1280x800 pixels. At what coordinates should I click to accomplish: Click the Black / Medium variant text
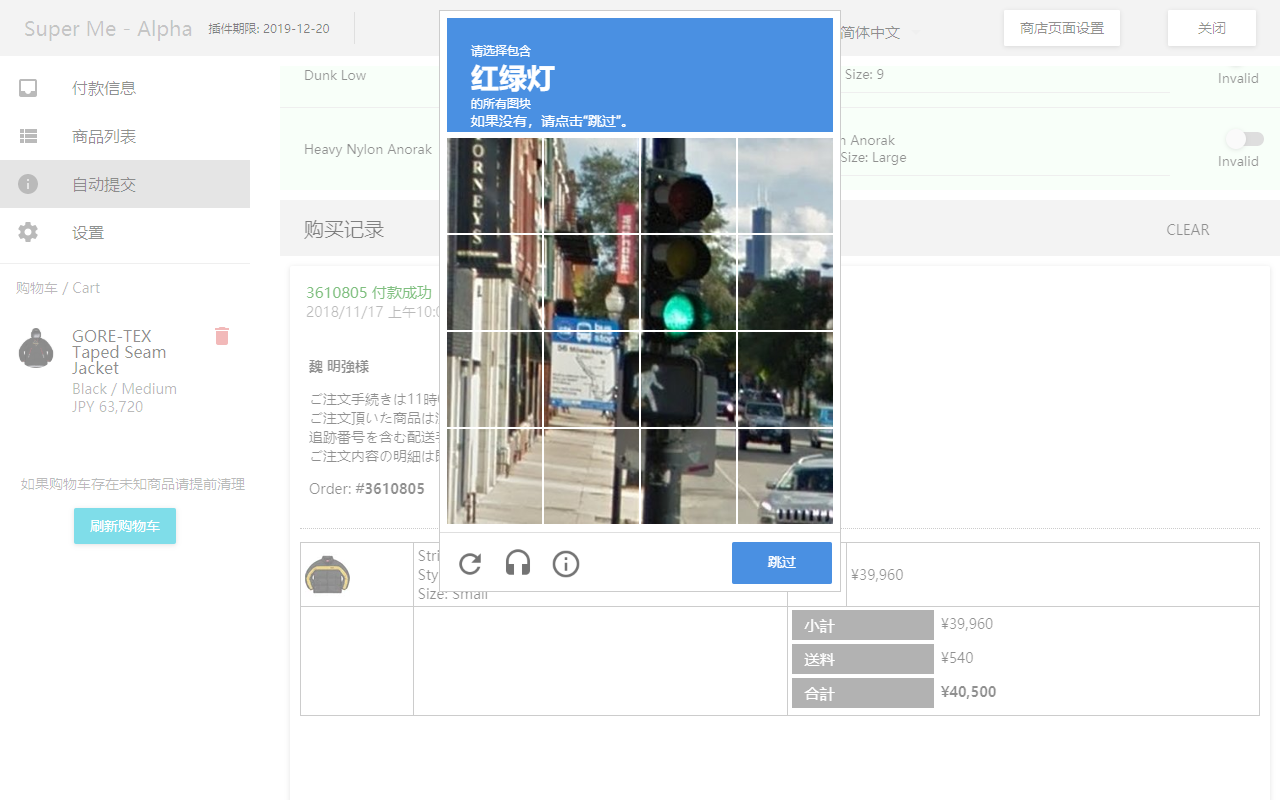[x=124, y=389]
